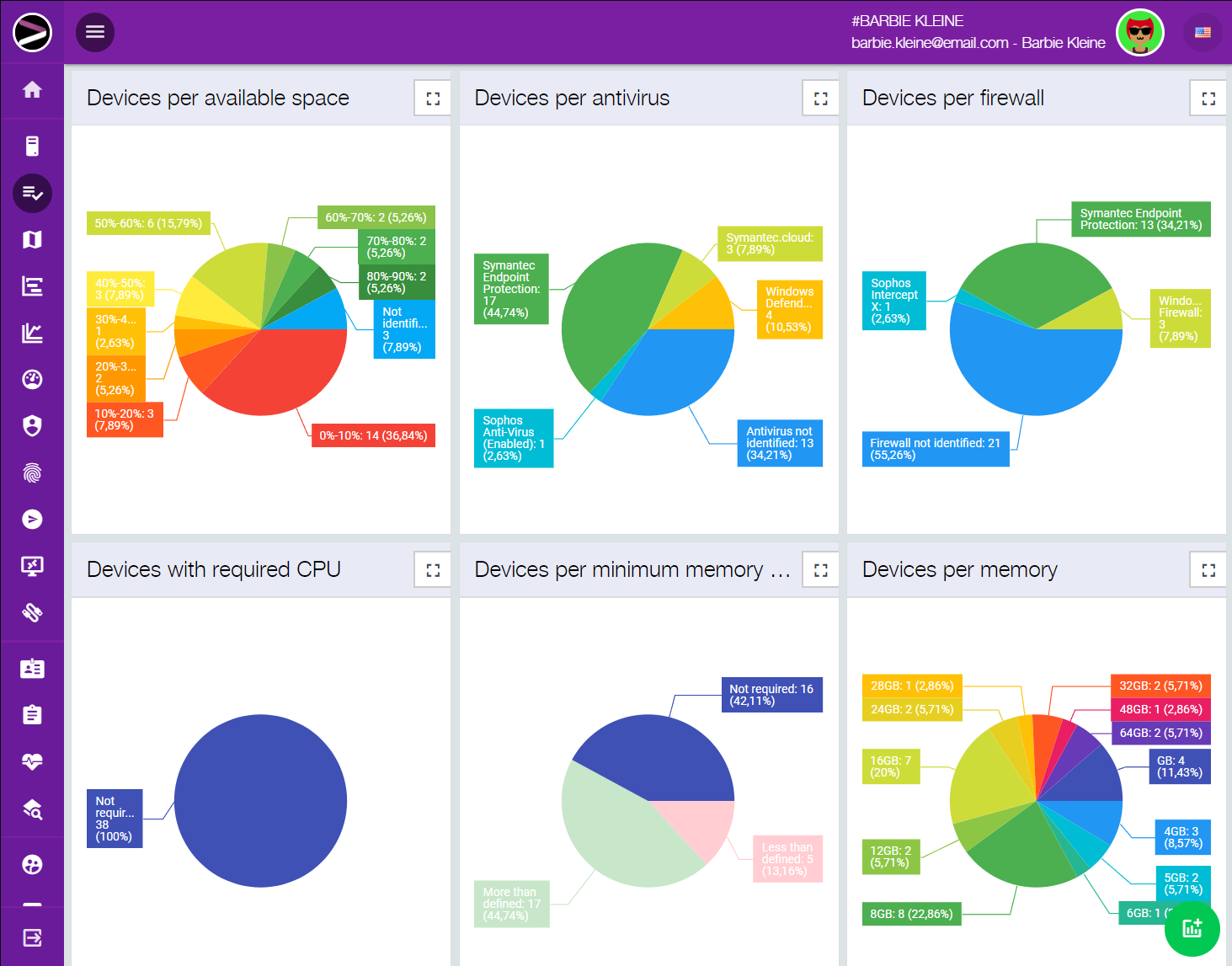This screenshot has width=1232, height=966.
Task: Toggle the hamburger menu button
Action: click(95, 32)
